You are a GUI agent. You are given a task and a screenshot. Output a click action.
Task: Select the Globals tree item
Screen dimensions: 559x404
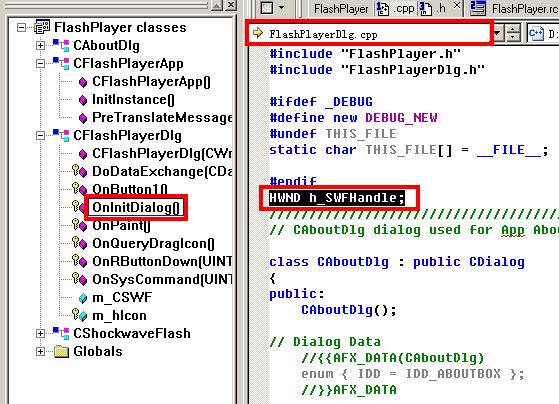tap(98, 352)
